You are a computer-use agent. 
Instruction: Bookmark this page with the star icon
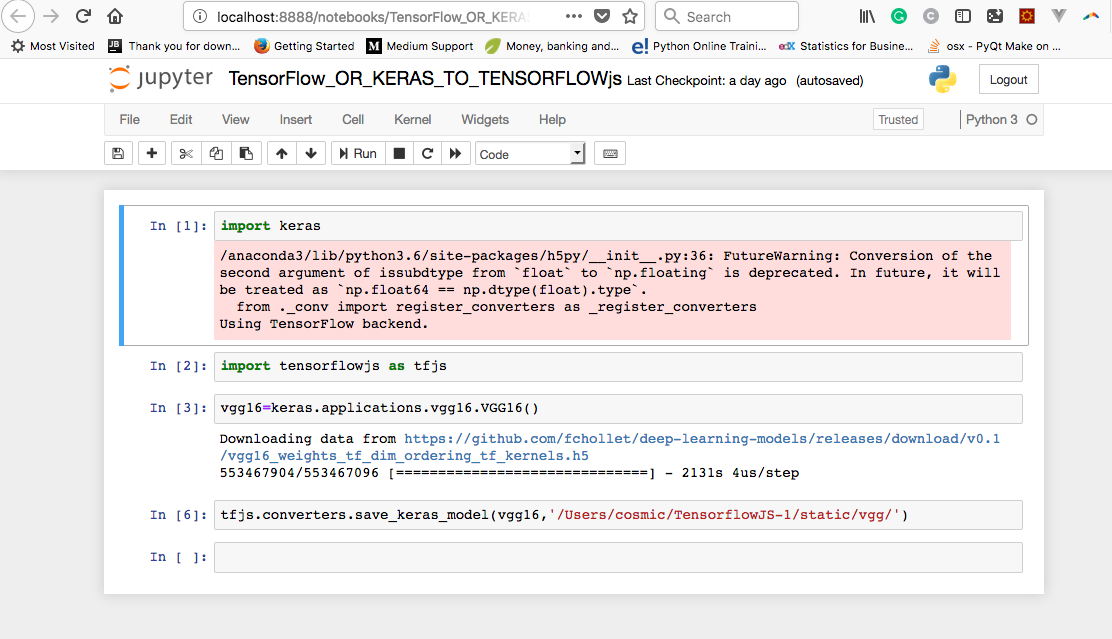(630, 16)
